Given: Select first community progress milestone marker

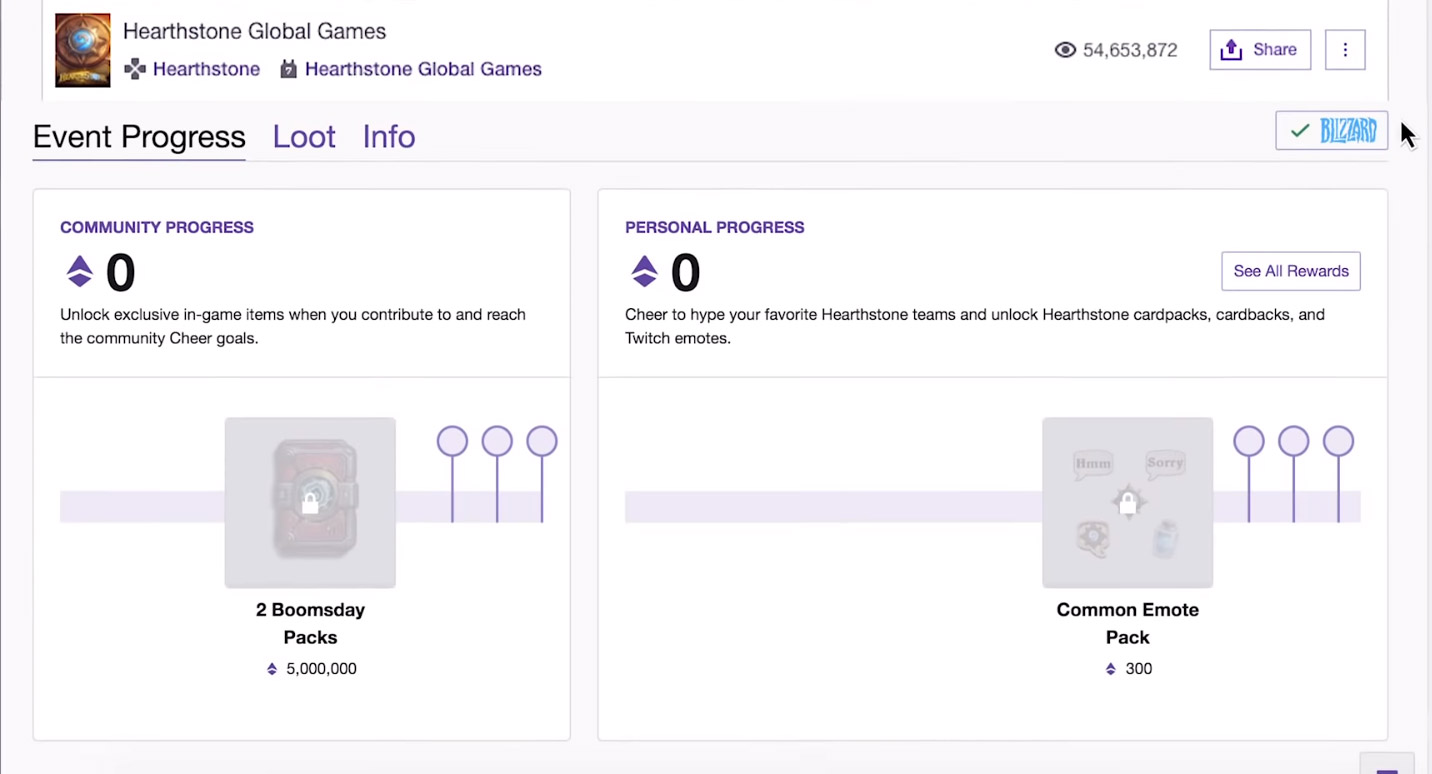Looking at the screenshot, I should [x=452, y=441].
